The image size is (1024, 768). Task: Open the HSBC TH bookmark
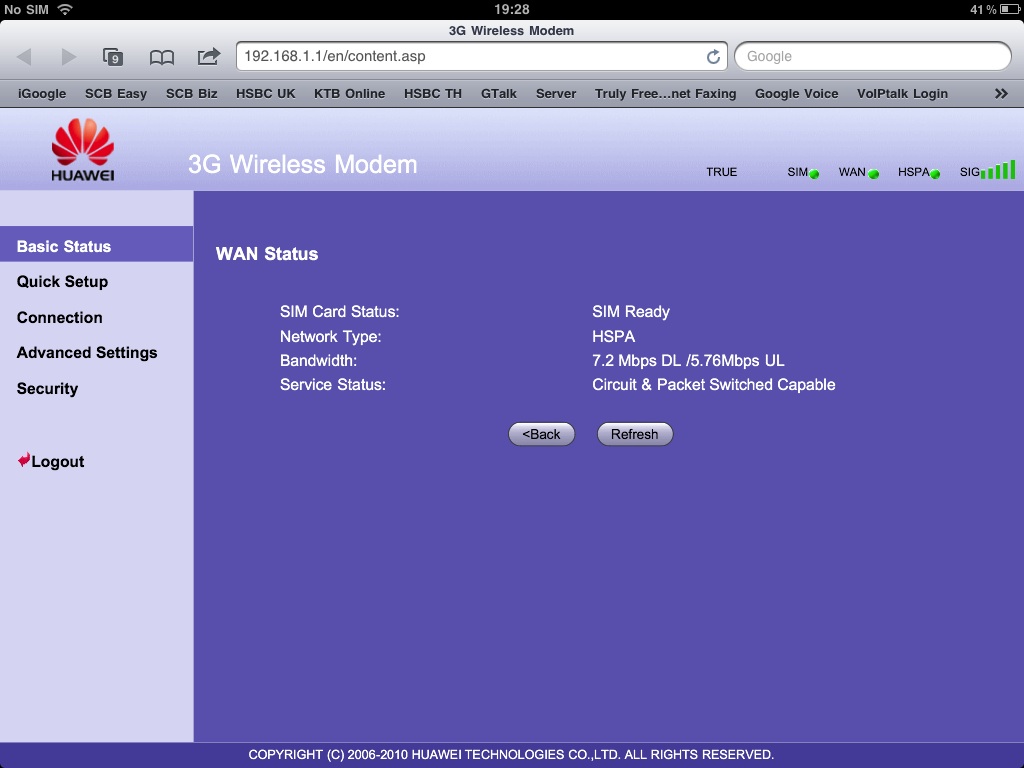pyautogui.click(x=433, y=93)
